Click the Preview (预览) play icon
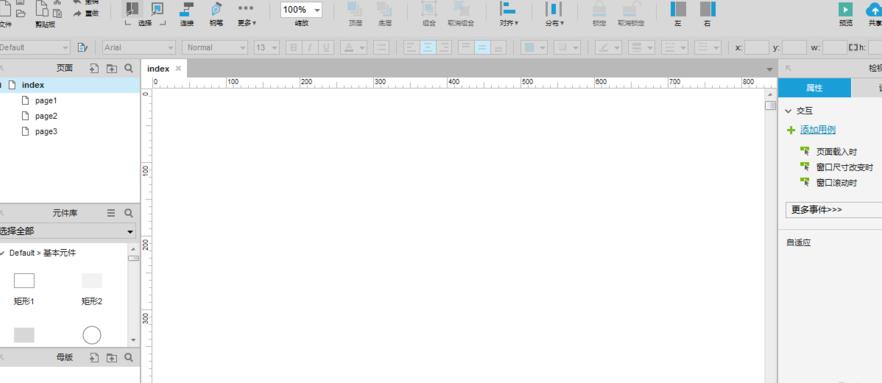 tap(845, 10)
